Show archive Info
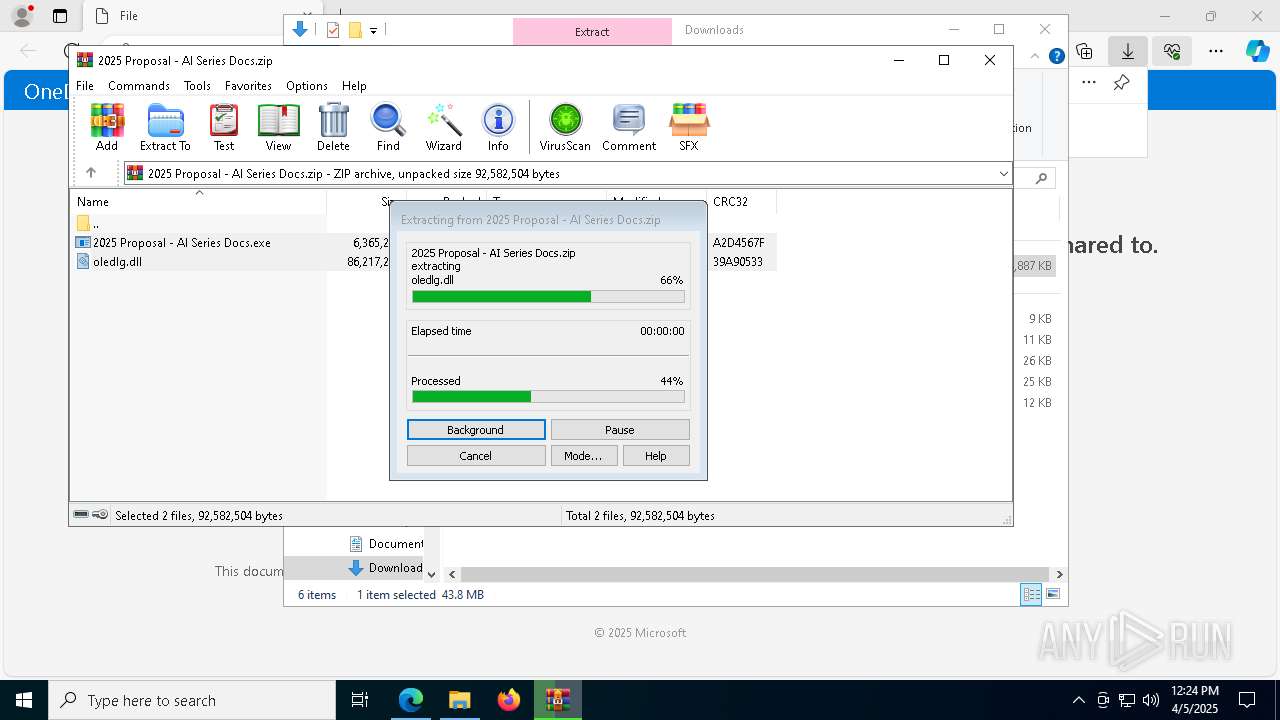 pos(498,127)
